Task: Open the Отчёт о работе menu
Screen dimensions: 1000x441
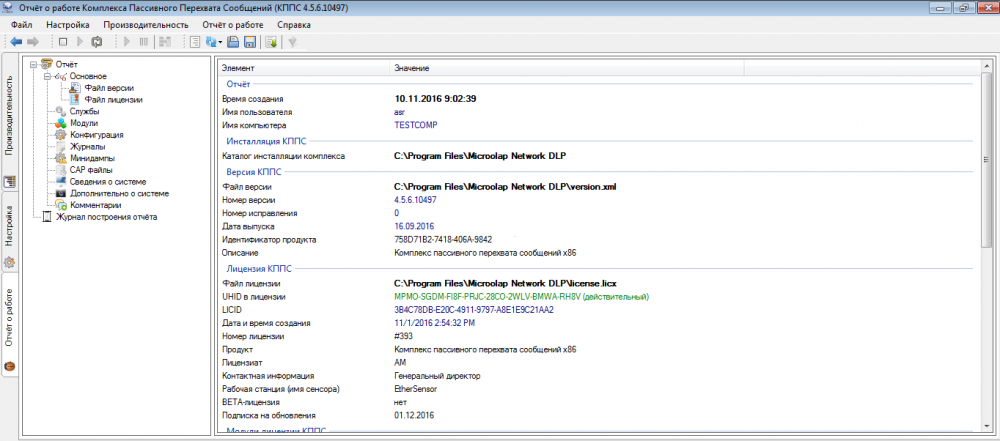Action: point(233,25)
